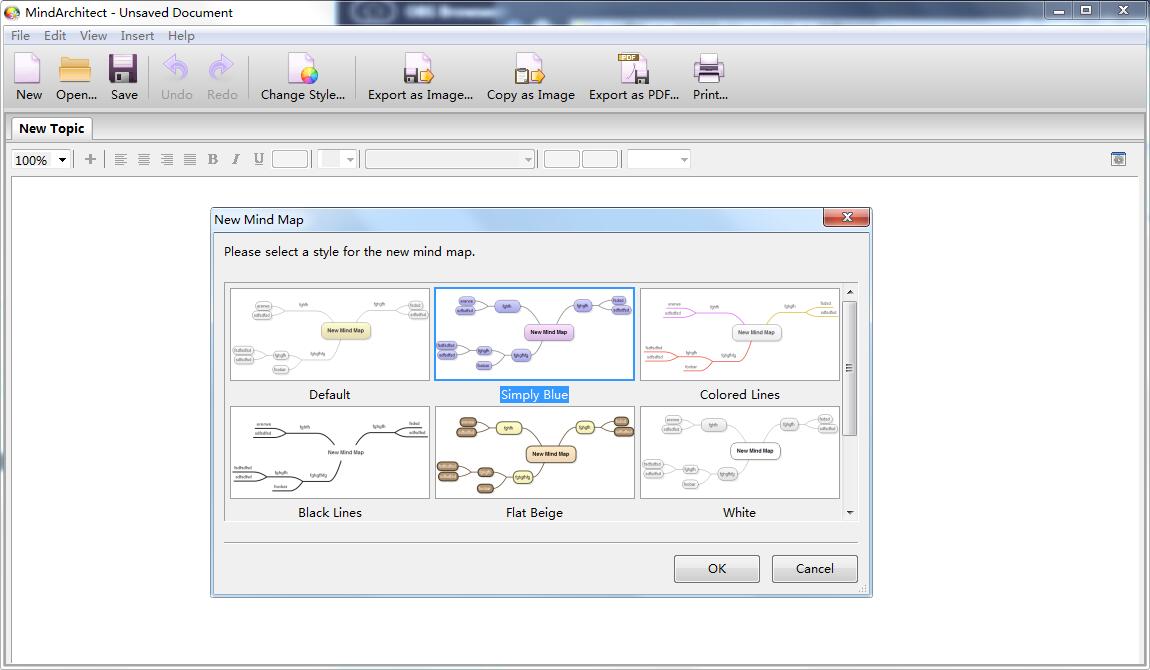Select the Black Lines style thumbnail
The width and height of the screenshot is (1150, 670).
coord(330,452)
